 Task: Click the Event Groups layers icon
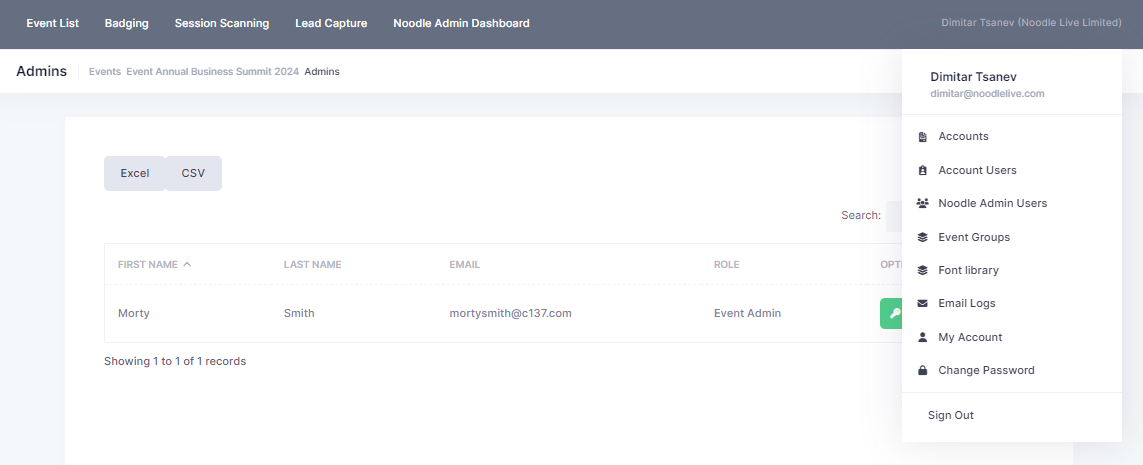click(x=922, y=237)
